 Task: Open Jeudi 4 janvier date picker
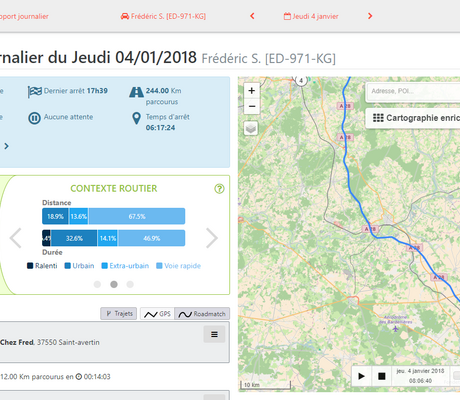[311, 16]
